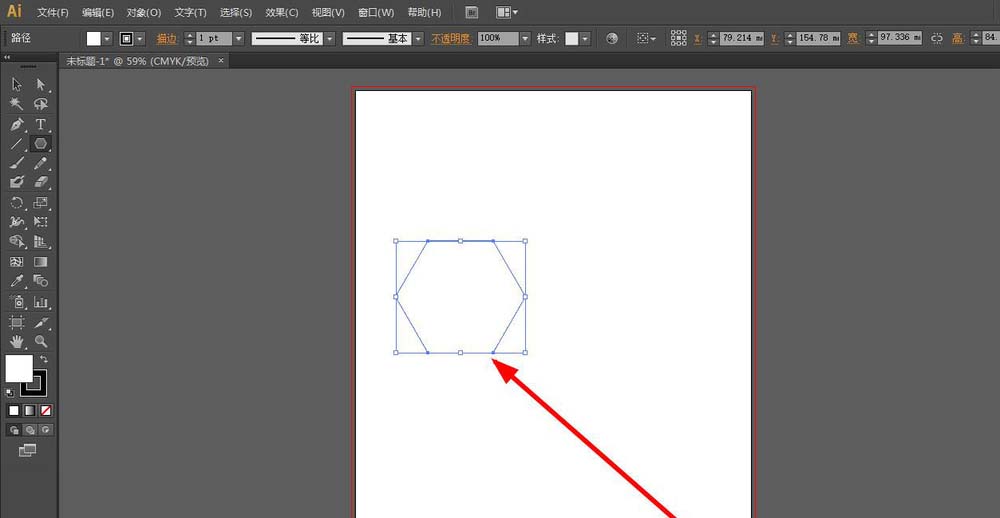Screen dimensions: 1000x518
Task: Open stroke weight 1 pt dropdown
Action: click(x=239, y=38)
